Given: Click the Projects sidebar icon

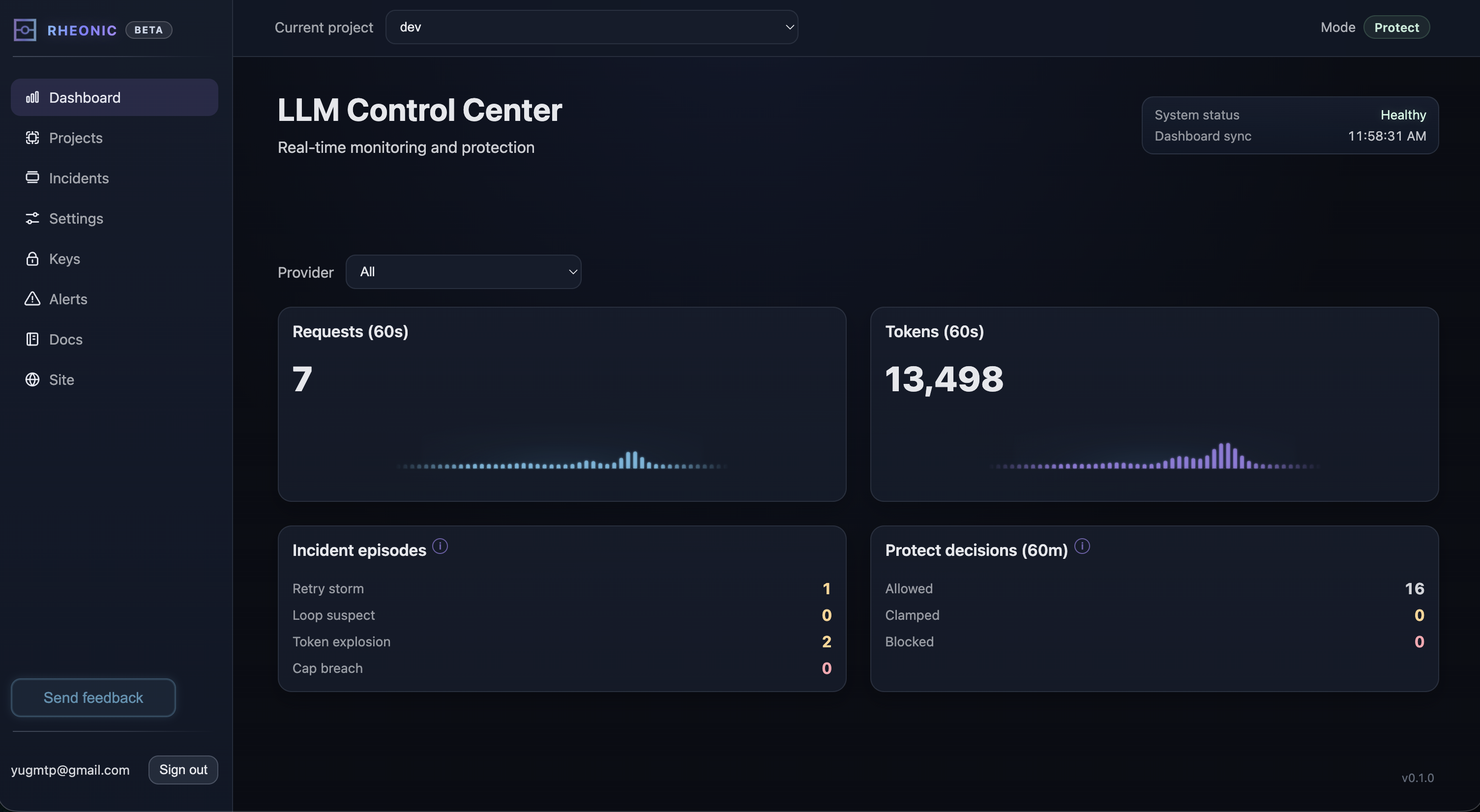Looking at the screenshot, I should 32,138.
